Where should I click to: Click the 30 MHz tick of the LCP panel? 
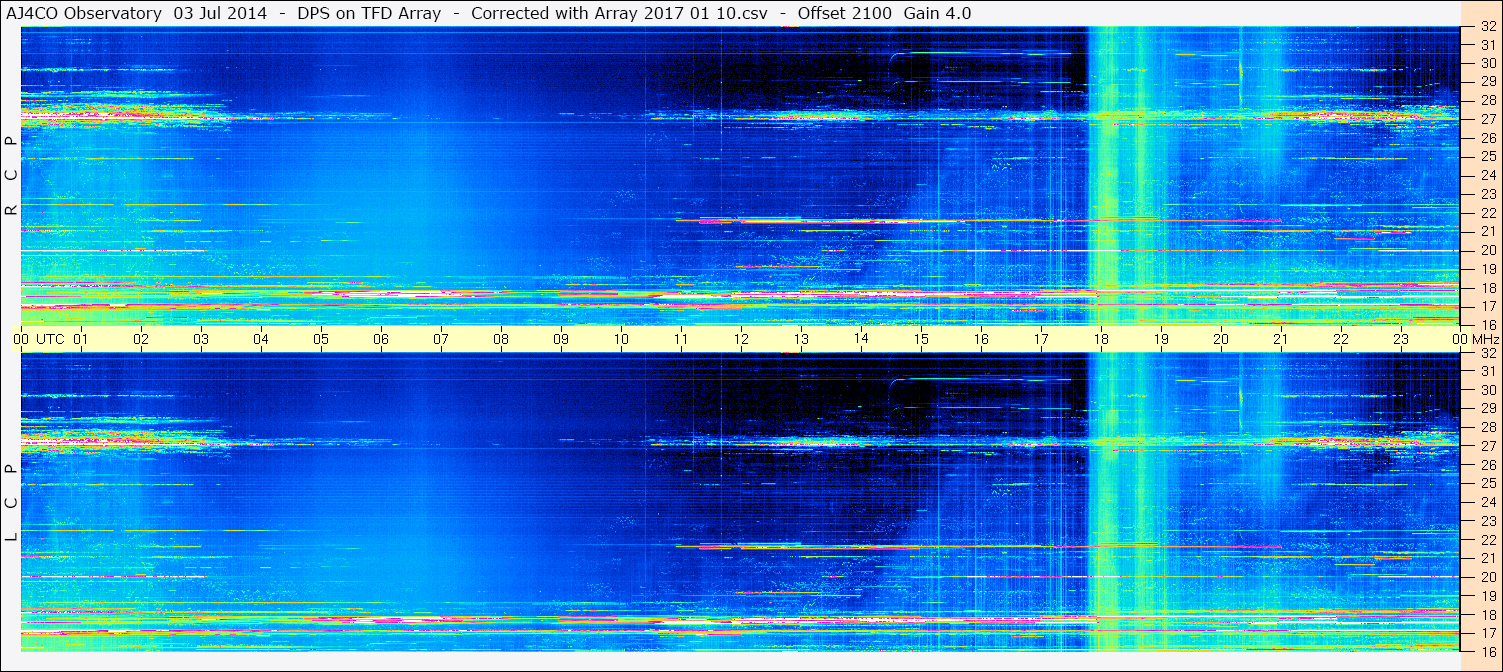point(1488,390)
